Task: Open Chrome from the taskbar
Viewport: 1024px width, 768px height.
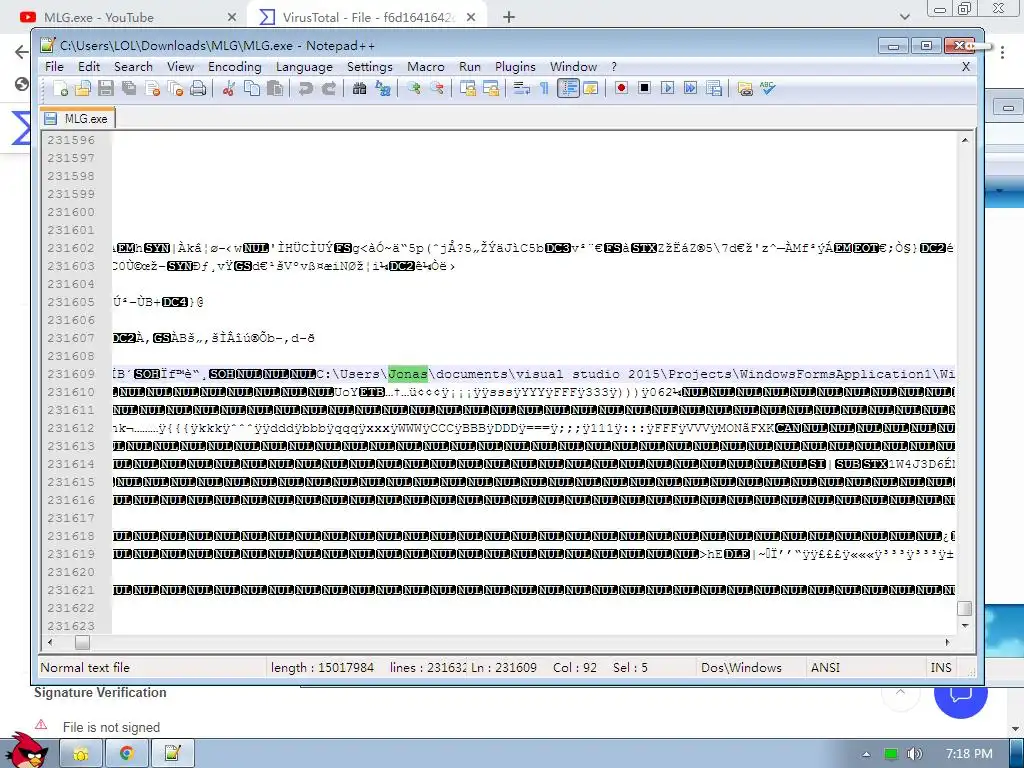Action: [127, 754]
